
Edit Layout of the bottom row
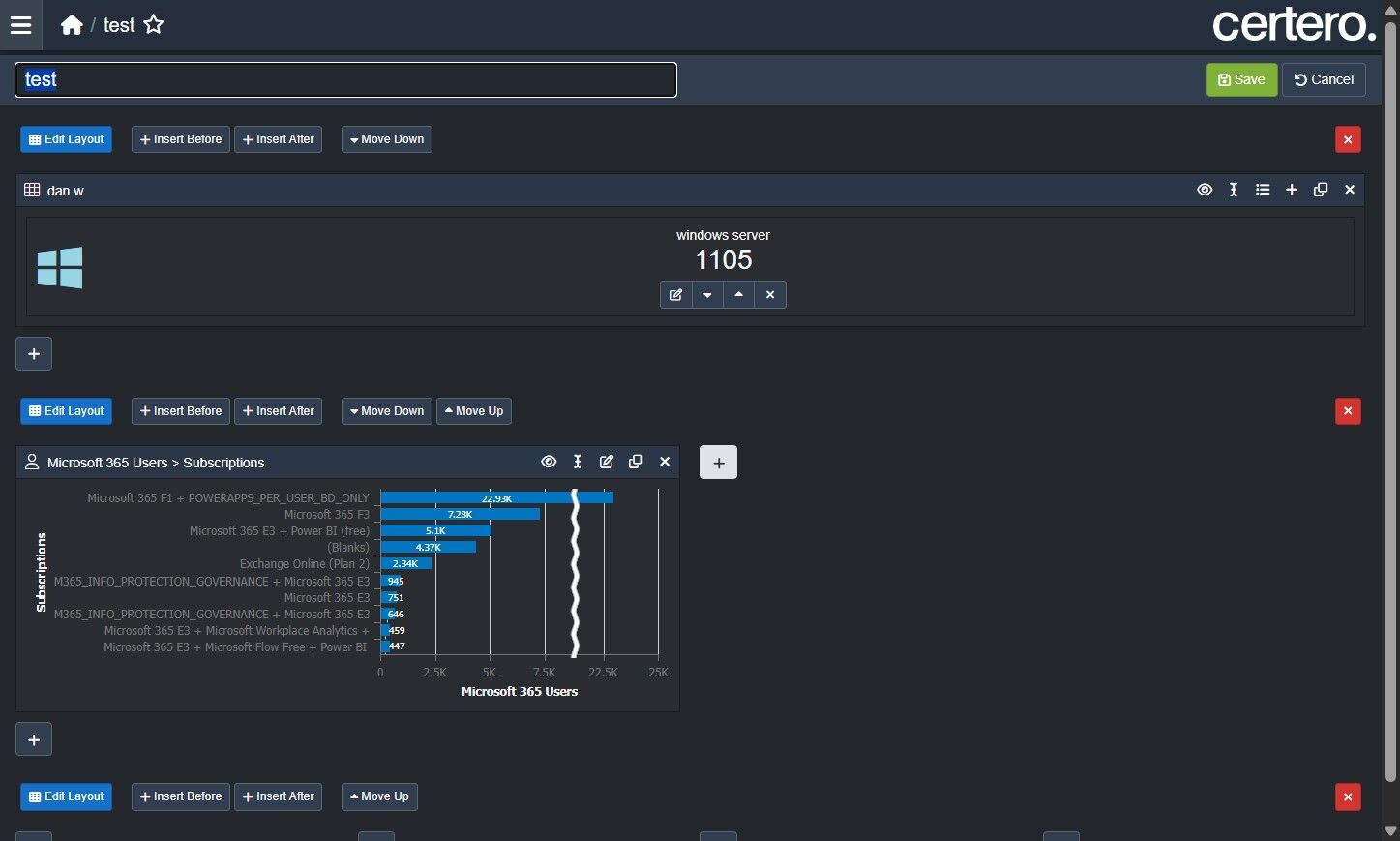pyautogui.click(x=66, y=796)
